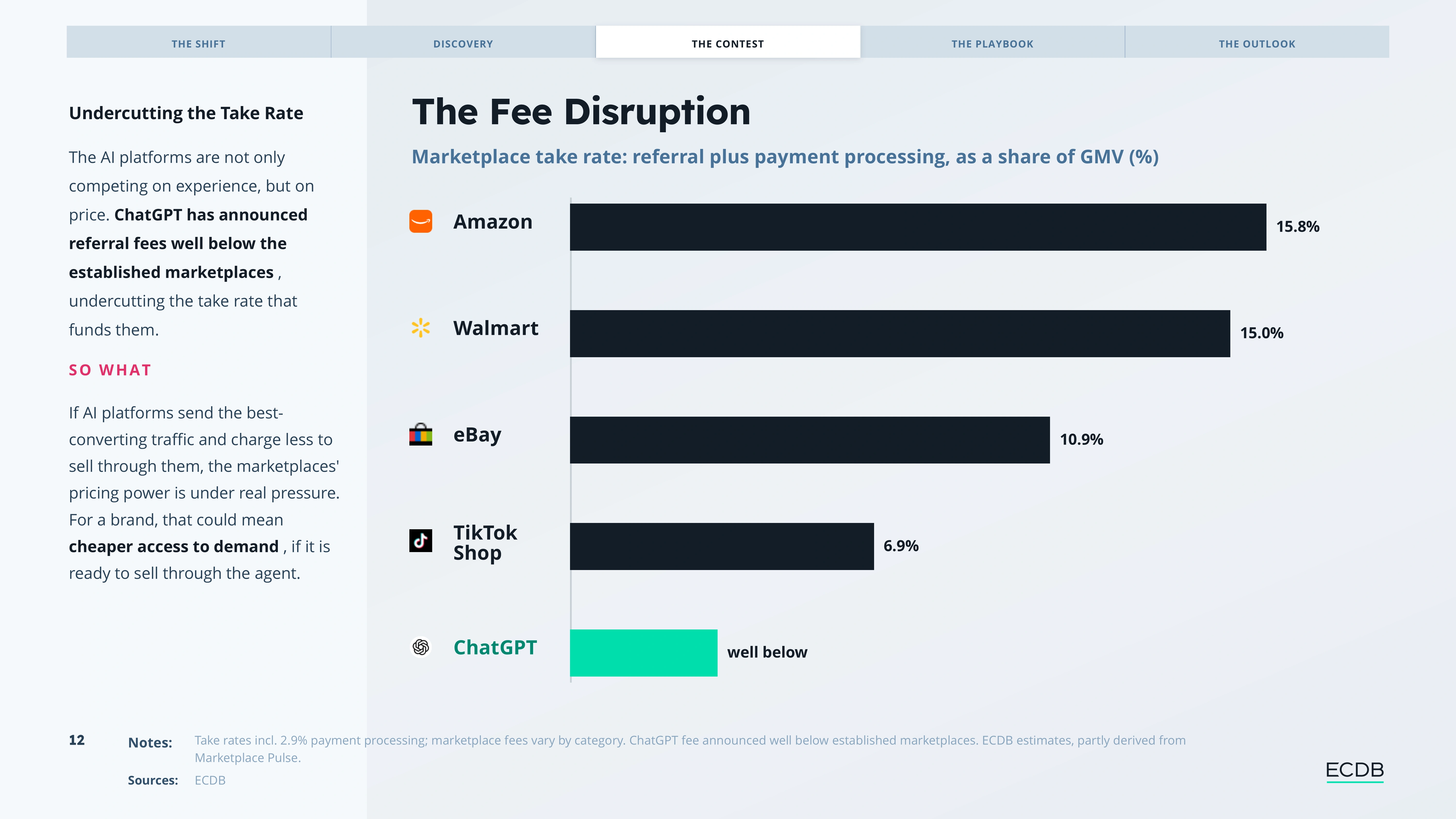Screen dimensions: 1456x819
Task: Click the TikTok Shop logo icon
Action: (x=421, y=541)
